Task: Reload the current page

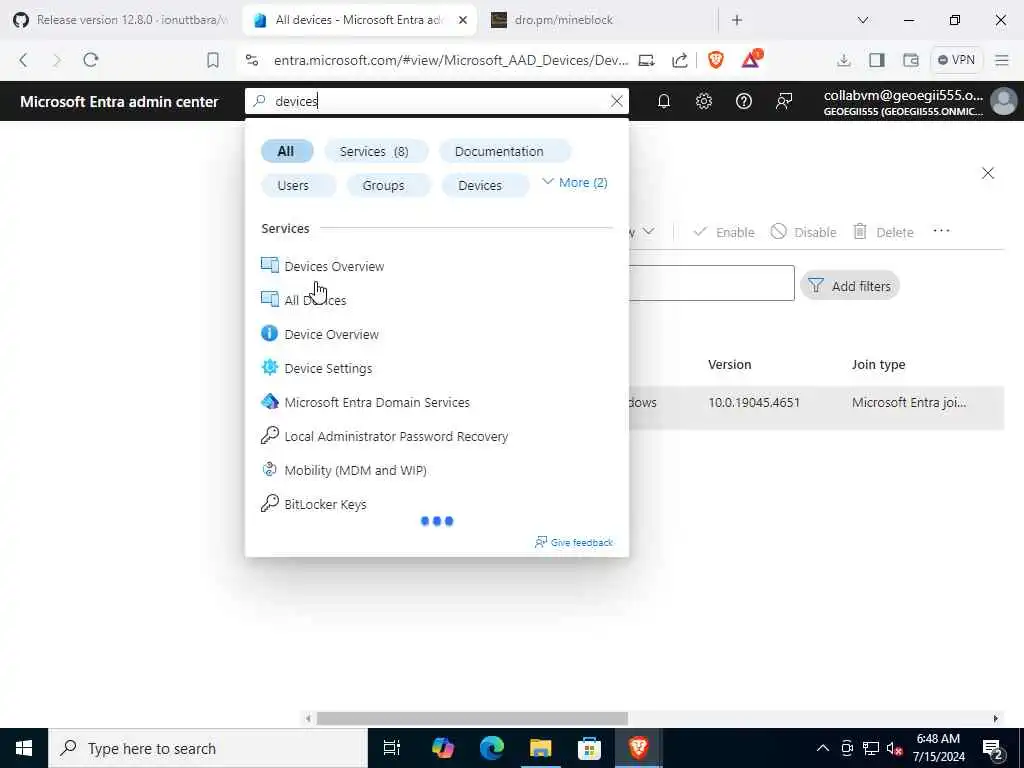Action: [91, 60]
